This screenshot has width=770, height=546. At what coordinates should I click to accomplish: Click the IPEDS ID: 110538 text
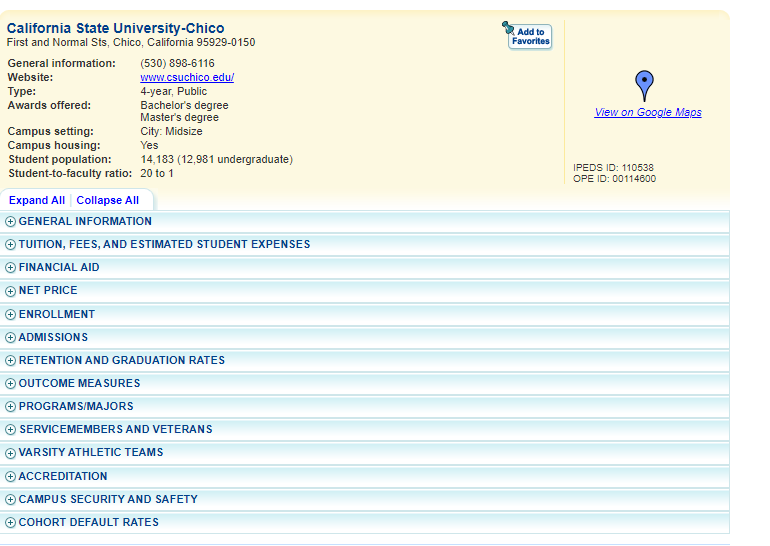click(x=613, y=167)
